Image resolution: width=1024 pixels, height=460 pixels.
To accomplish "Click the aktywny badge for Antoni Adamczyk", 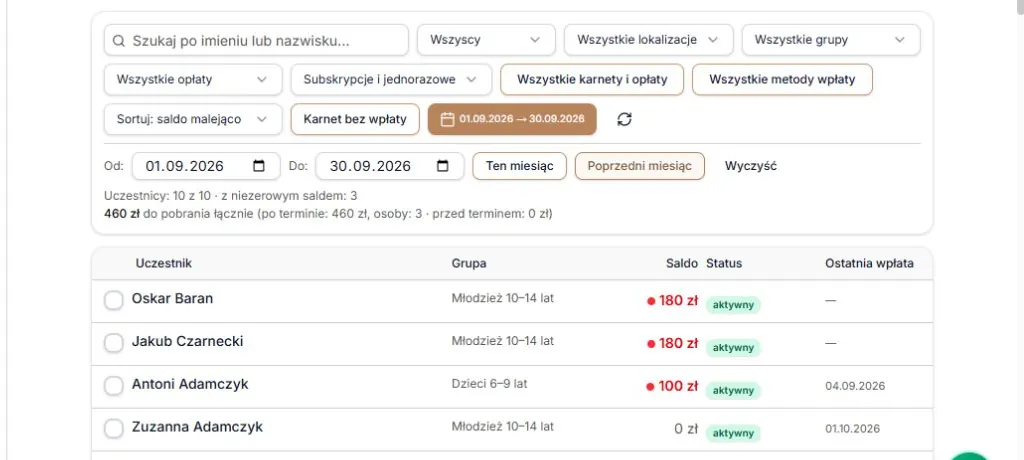I will point(733,390).
